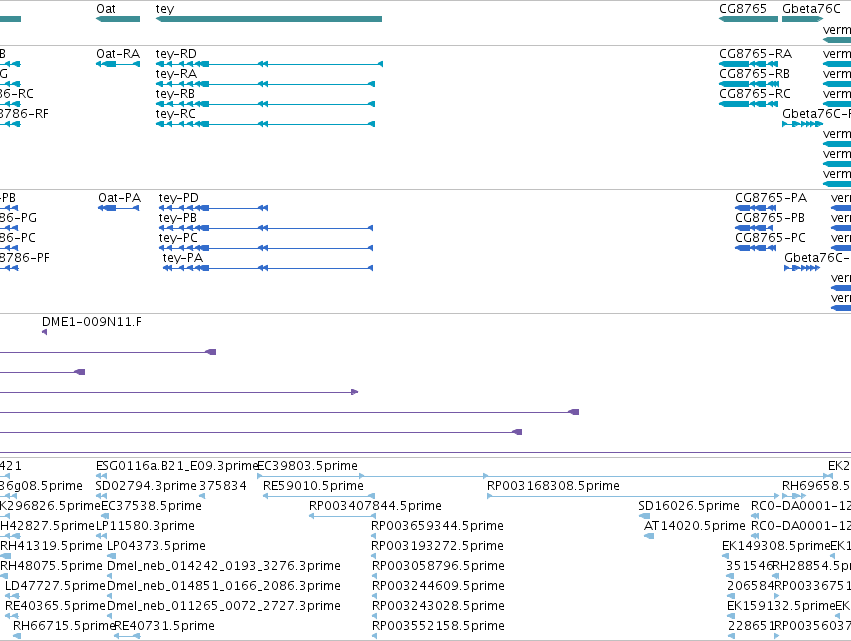Select the tey gene bar
851x641 pixels.
tap(269, 19)
